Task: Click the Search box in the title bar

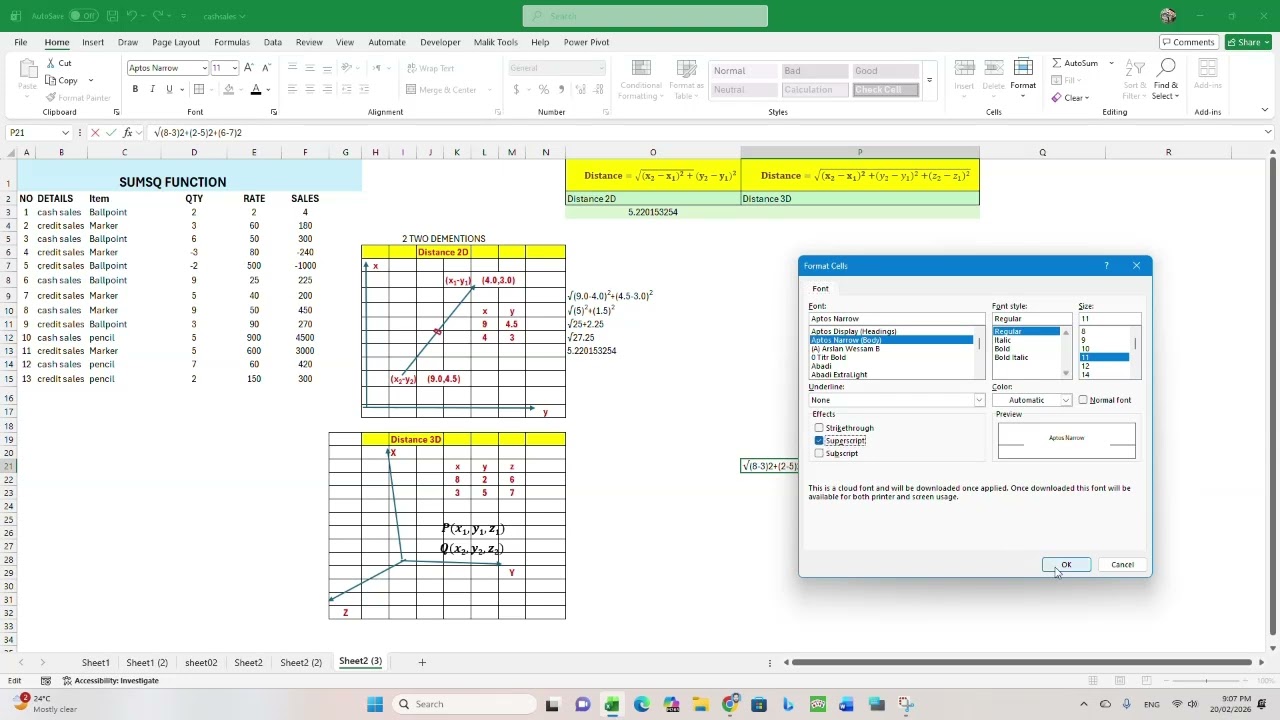Action: point(645,16)
